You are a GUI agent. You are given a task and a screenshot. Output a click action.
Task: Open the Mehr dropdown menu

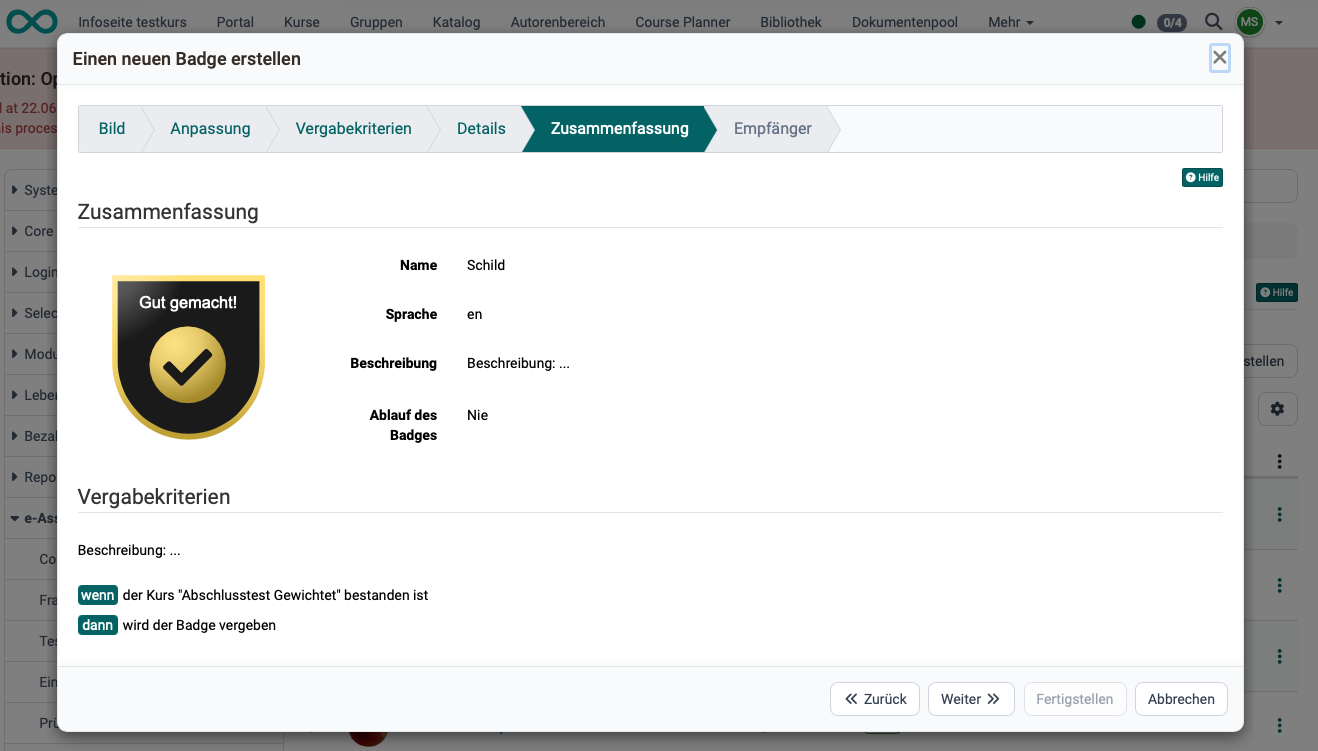pyautogui.click(x=1010, y=22)
